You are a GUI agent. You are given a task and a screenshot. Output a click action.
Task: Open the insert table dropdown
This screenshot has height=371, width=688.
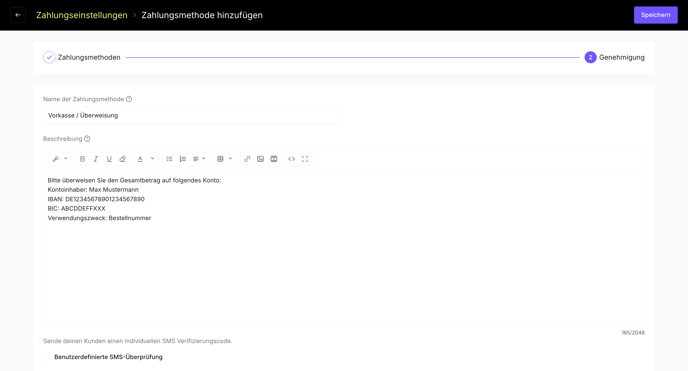(225, 159)
